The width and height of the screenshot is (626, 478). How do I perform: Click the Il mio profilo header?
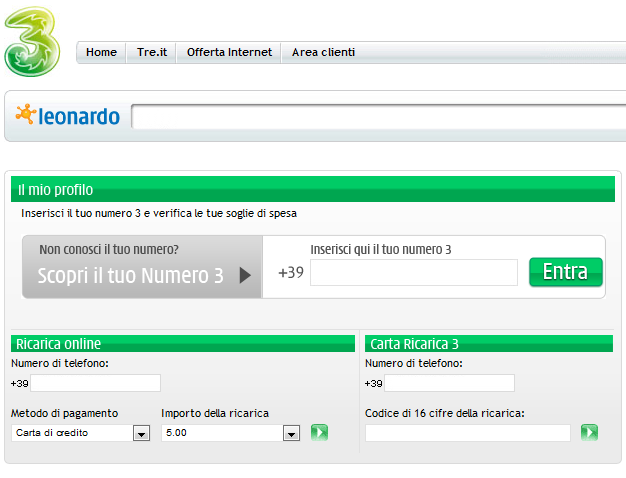pos(313,189)
